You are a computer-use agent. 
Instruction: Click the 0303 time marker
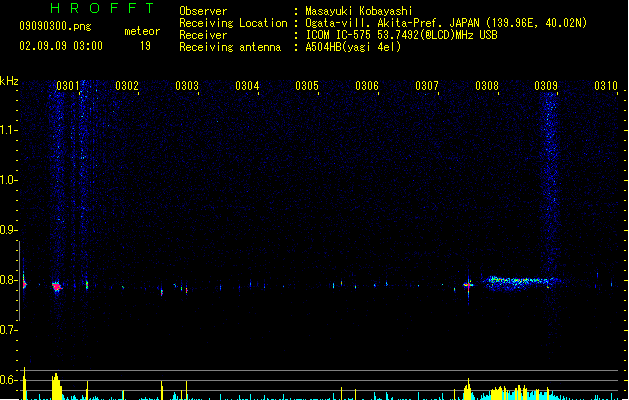187,86
